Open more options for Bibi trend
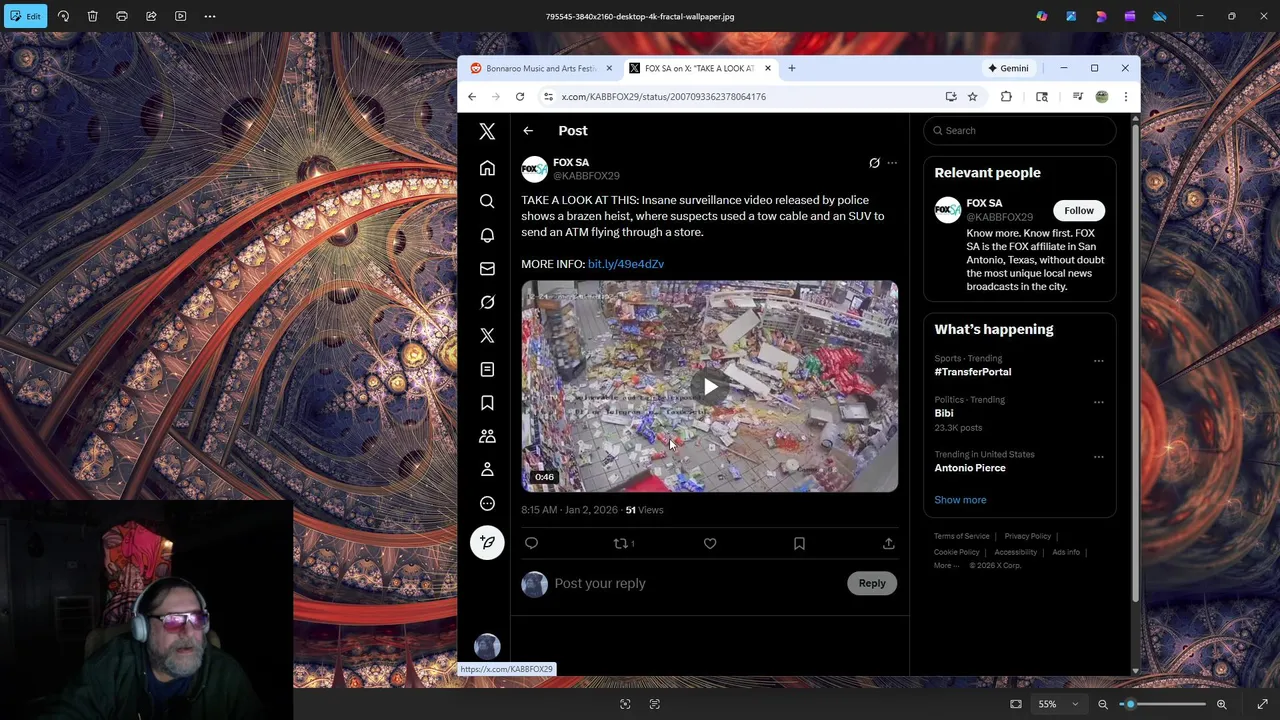 [1099, 402]
